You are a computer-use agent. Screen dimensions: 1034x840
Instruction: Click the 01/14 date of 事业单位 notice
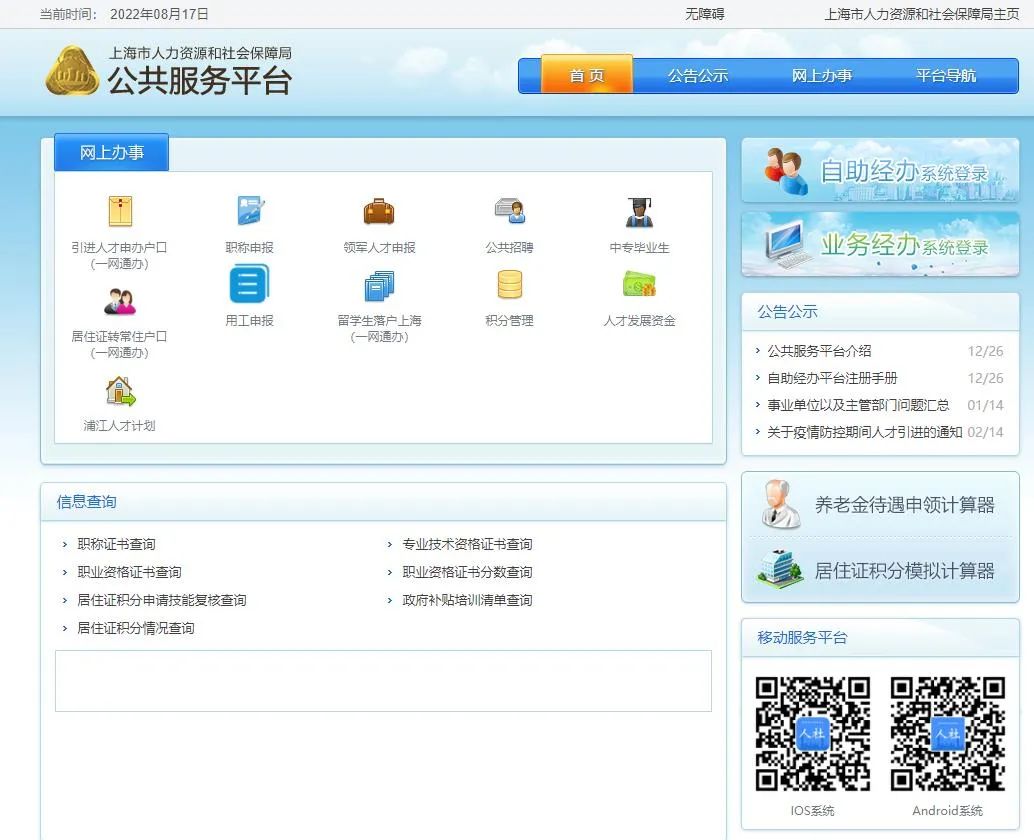(985, 405)
